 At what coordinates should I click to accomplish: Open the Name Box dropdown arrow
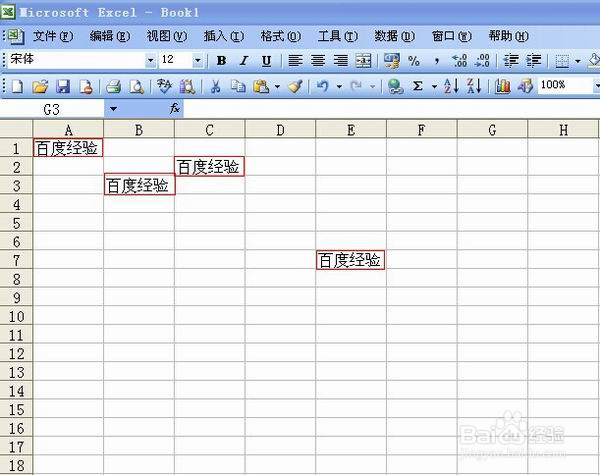[x=113, y=109]
